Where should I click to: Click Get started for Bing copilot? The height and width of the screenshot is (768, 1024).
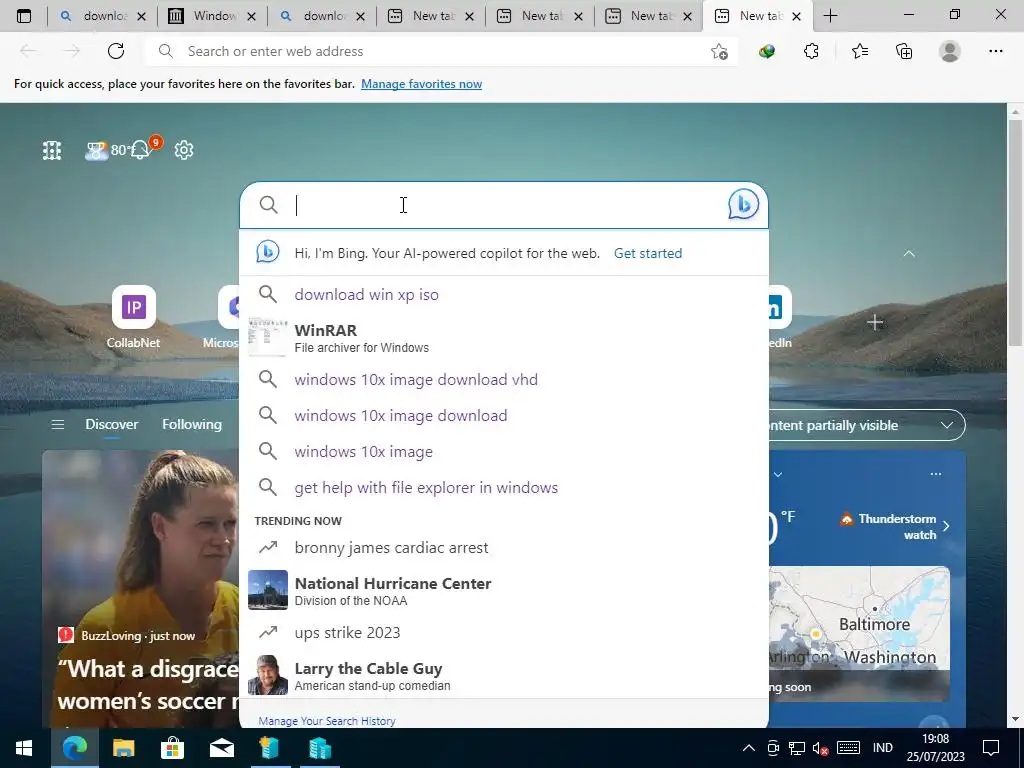[648, 253]
